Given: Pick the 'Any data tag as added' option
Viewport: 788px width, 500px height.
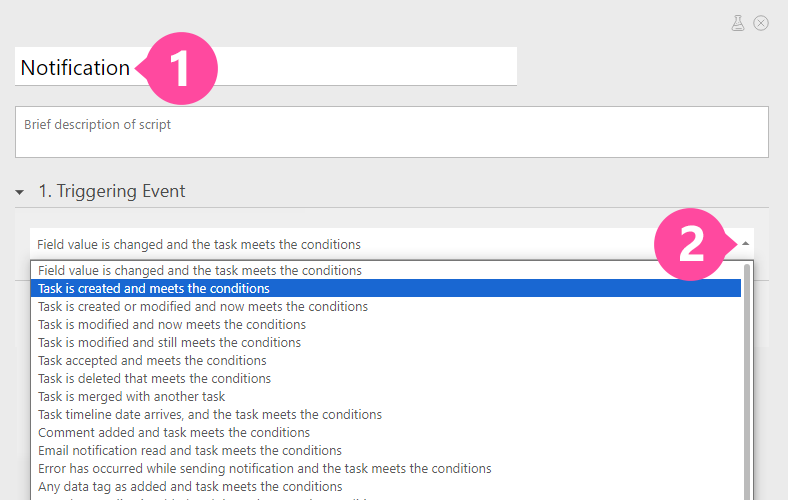Looking at the screenshot, I should pyautogui.click(x=176, y=486).
